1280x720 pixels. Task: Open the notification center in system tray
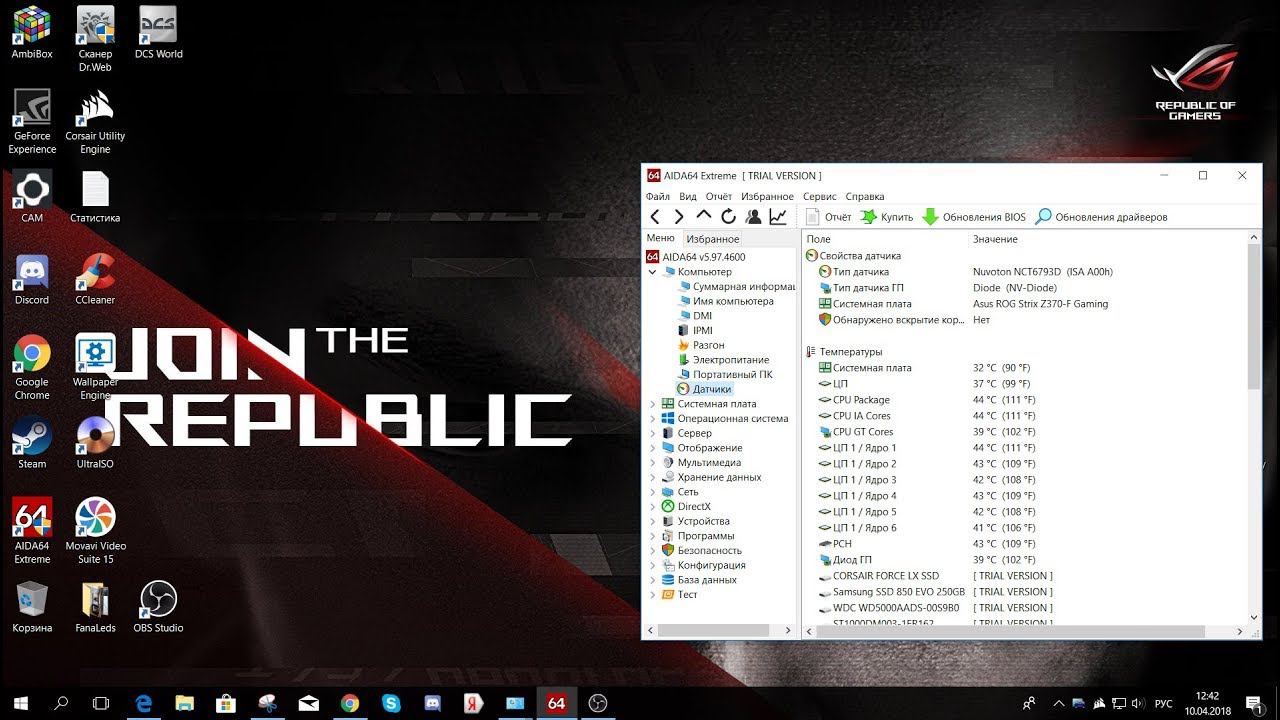(1254, 703)
